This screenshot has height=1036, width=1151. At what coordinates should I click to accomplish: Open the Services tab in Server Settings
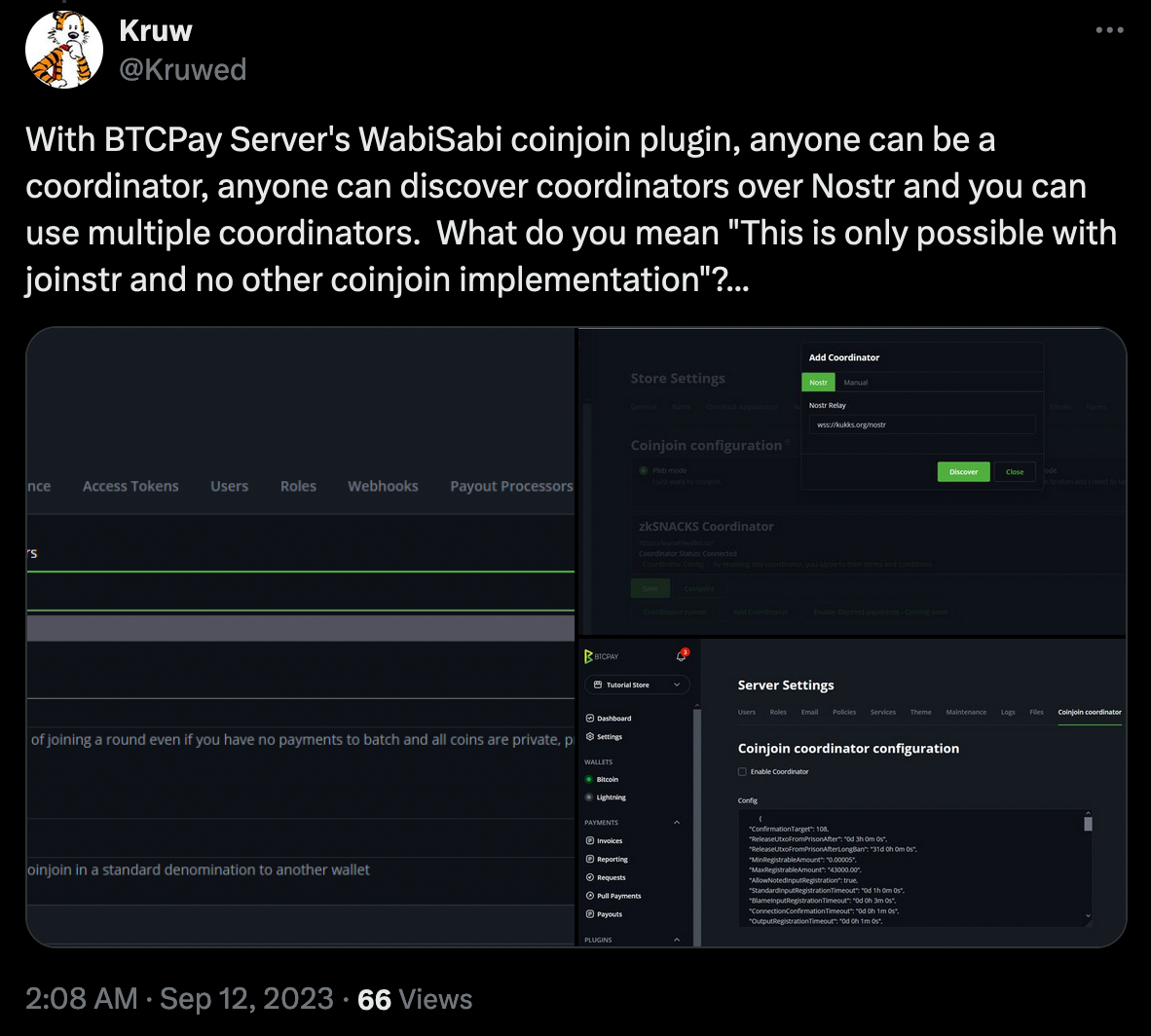click(883, 712)
